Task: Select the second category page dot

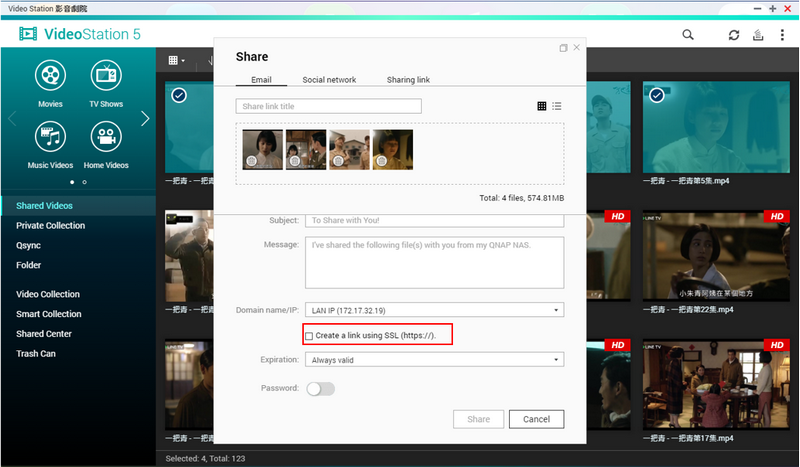Action: [x=85, y=182]
